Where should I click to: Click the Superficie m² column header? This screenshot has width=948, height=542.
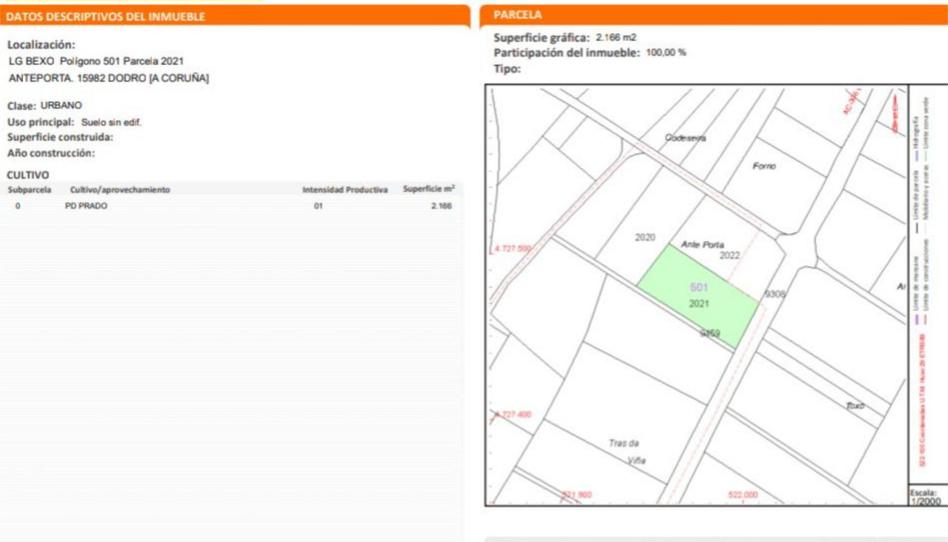point(428,189)
